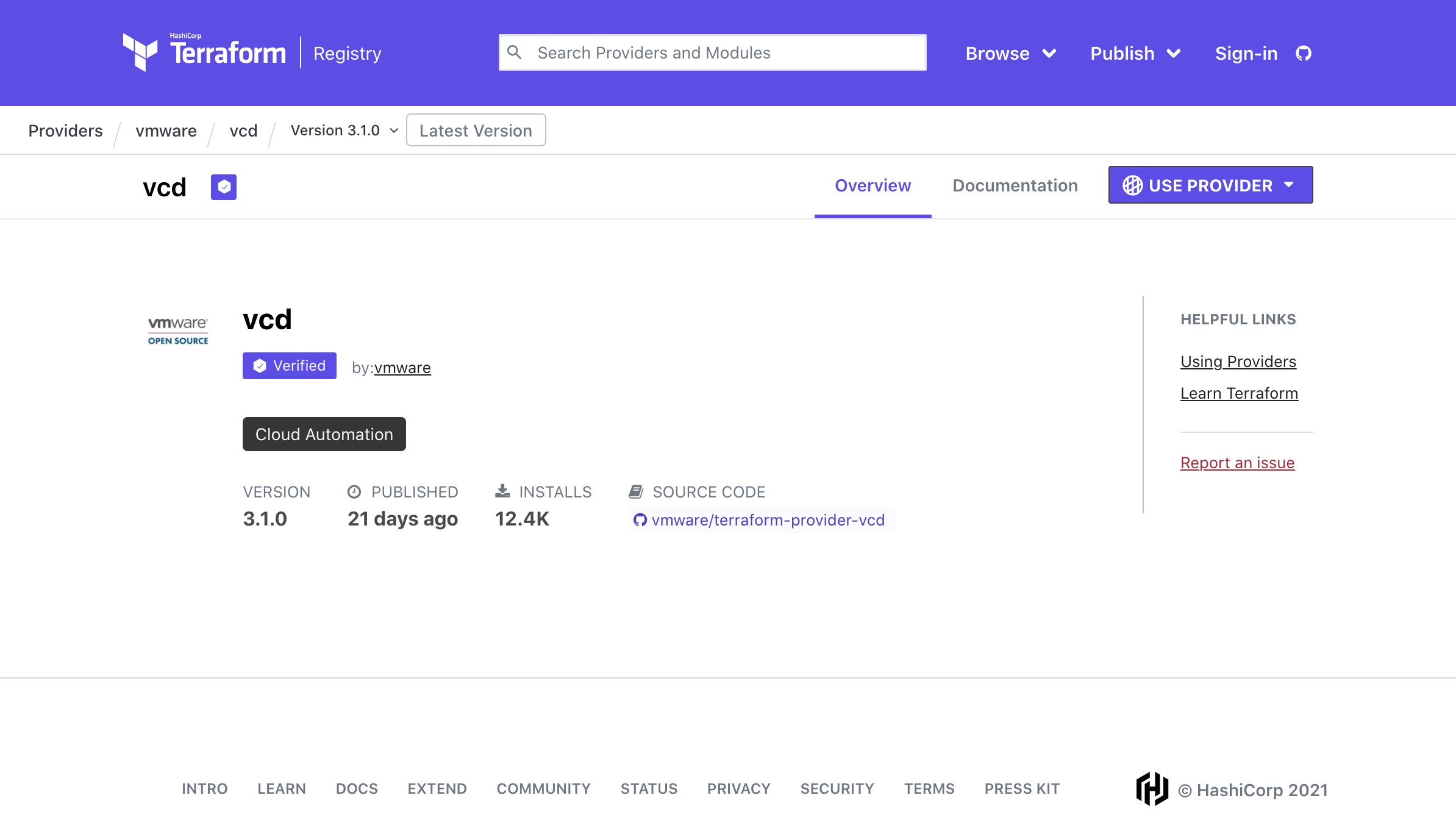The width and height of the screenshot is (1456, 823).
Task: Click the VMware Open Source logo
Action: tap(177, 329)
